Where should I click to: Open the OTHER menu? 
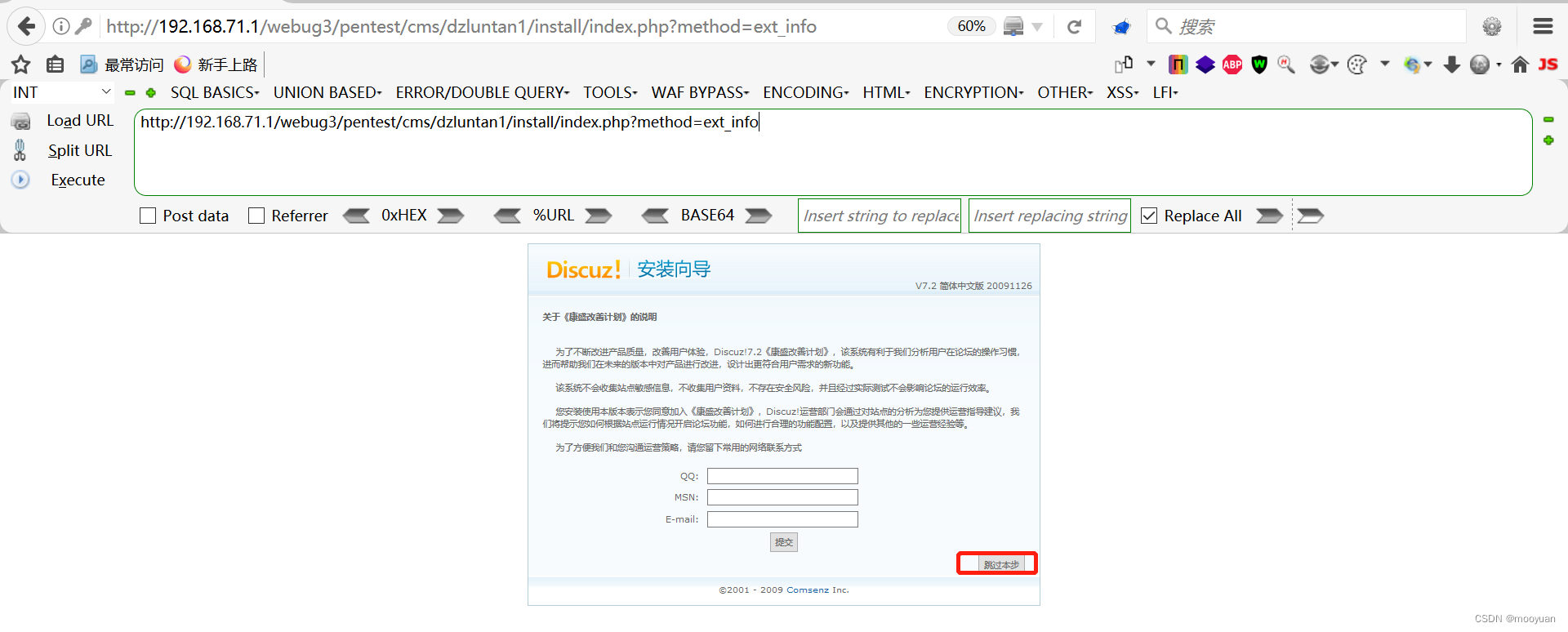[x=1065, y=92]
